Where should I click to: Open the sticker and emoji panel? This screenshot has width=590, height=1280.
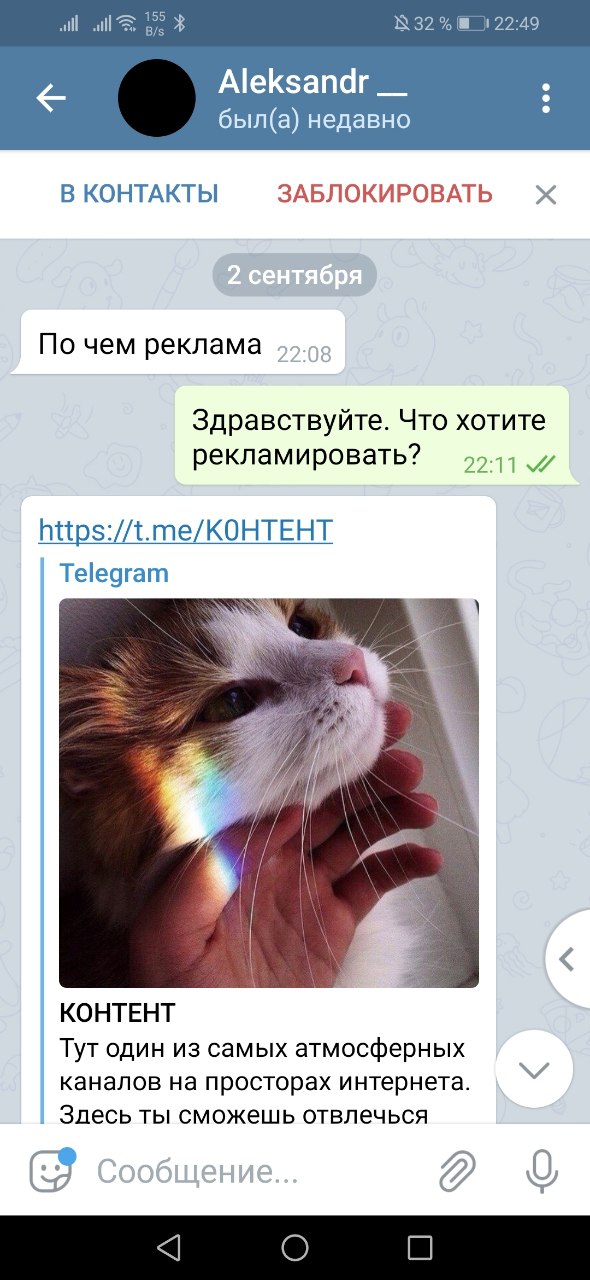[51, 1170]
